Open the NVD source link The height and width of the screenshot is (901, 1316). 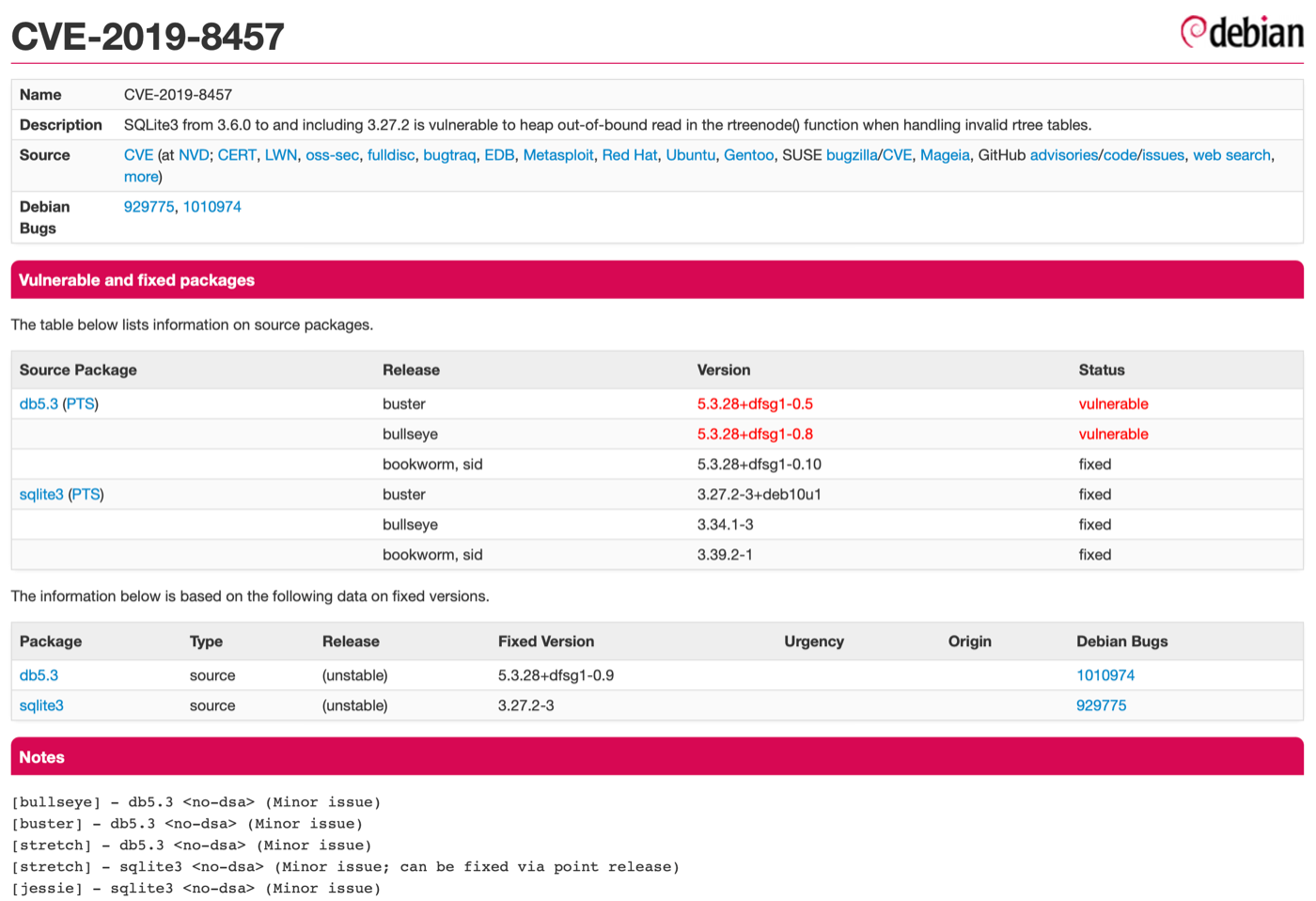194,155
